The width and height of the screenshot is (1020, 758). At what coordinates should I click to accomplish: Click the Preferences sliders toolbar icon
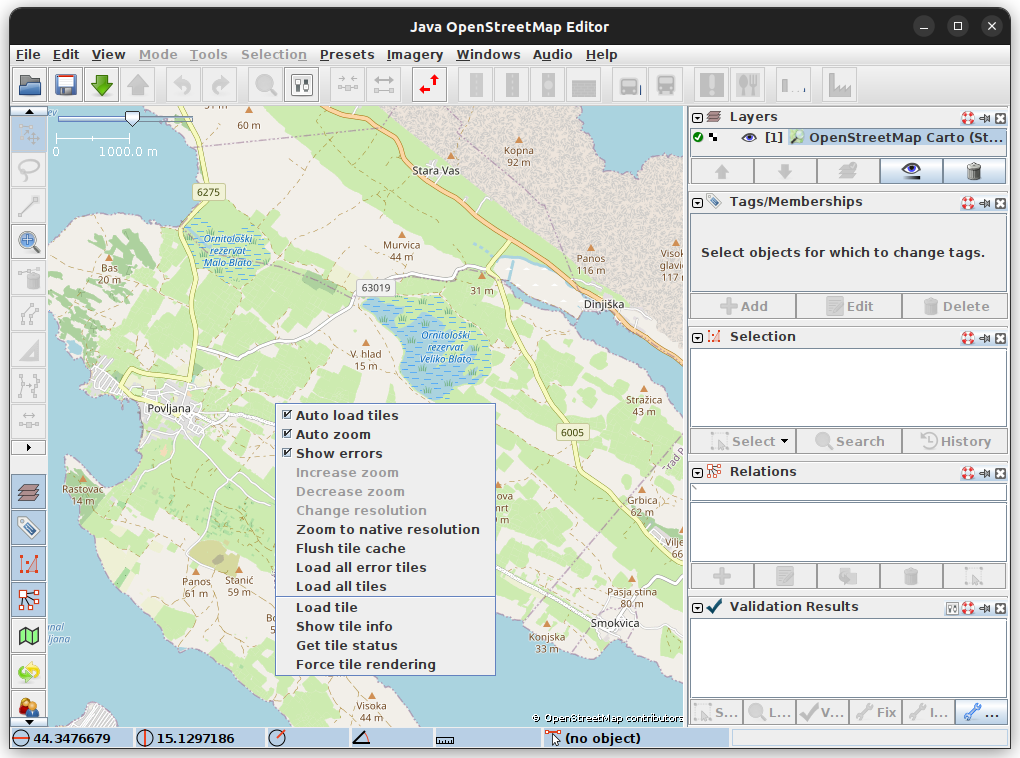coord(302,85)
